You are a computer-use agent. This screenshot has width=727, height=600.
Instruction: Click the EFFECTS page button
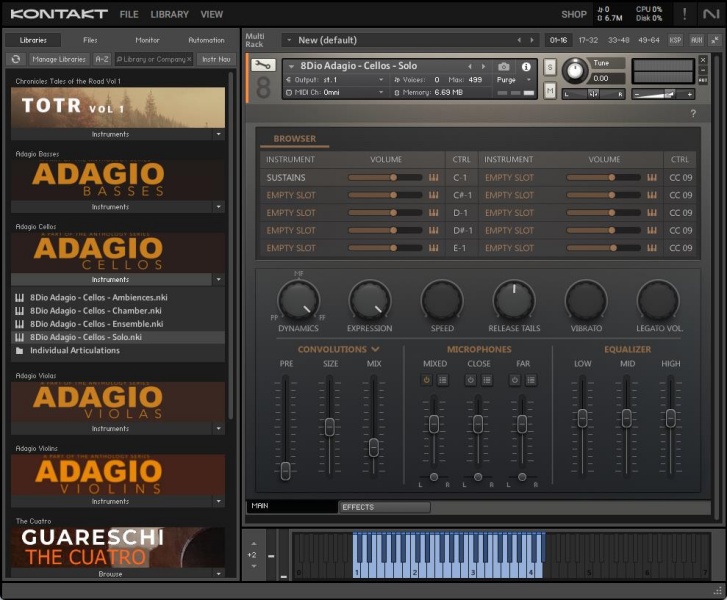point(384,507)
